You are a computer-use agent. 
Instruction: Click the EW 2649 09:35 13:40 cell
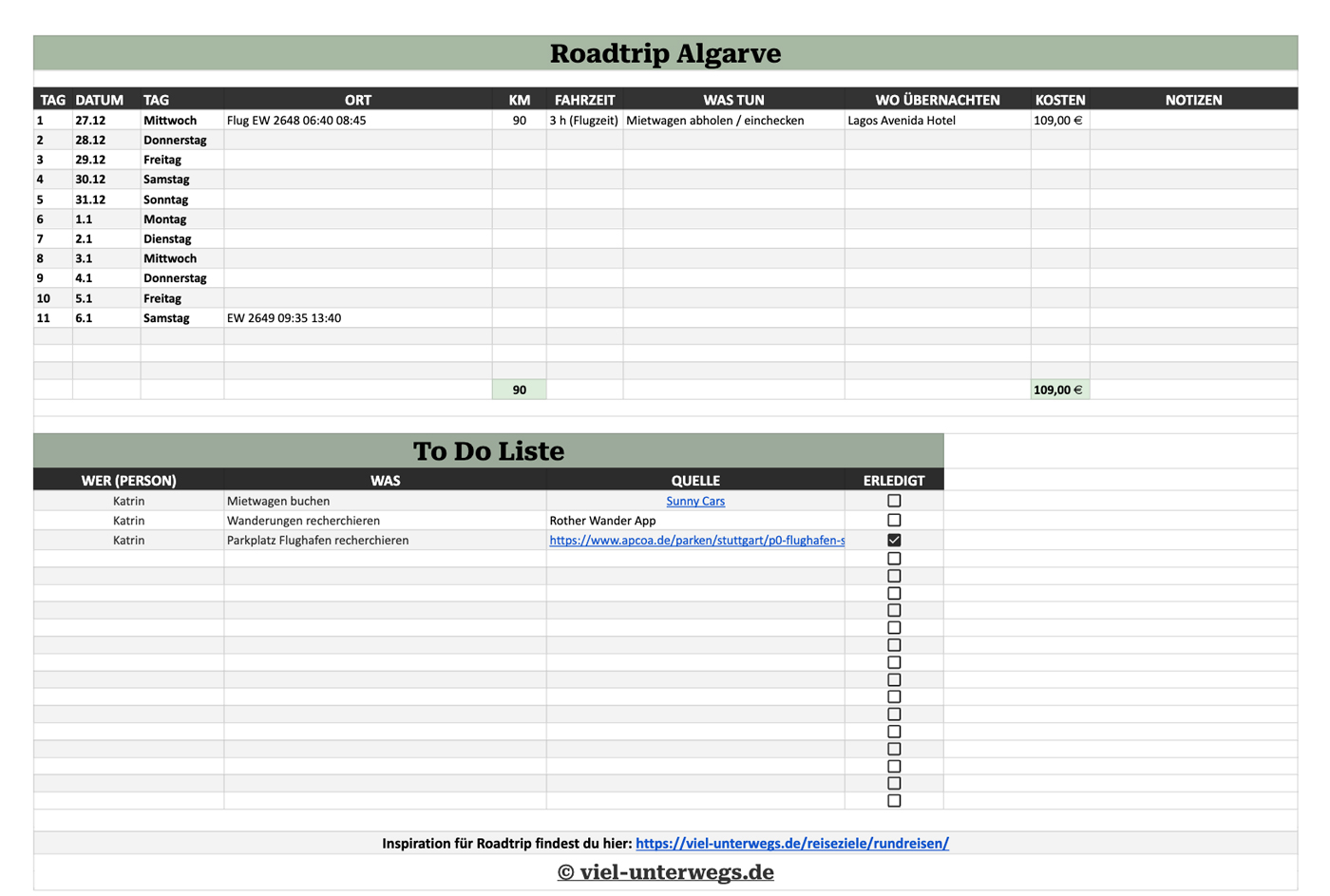coord(284,318)
